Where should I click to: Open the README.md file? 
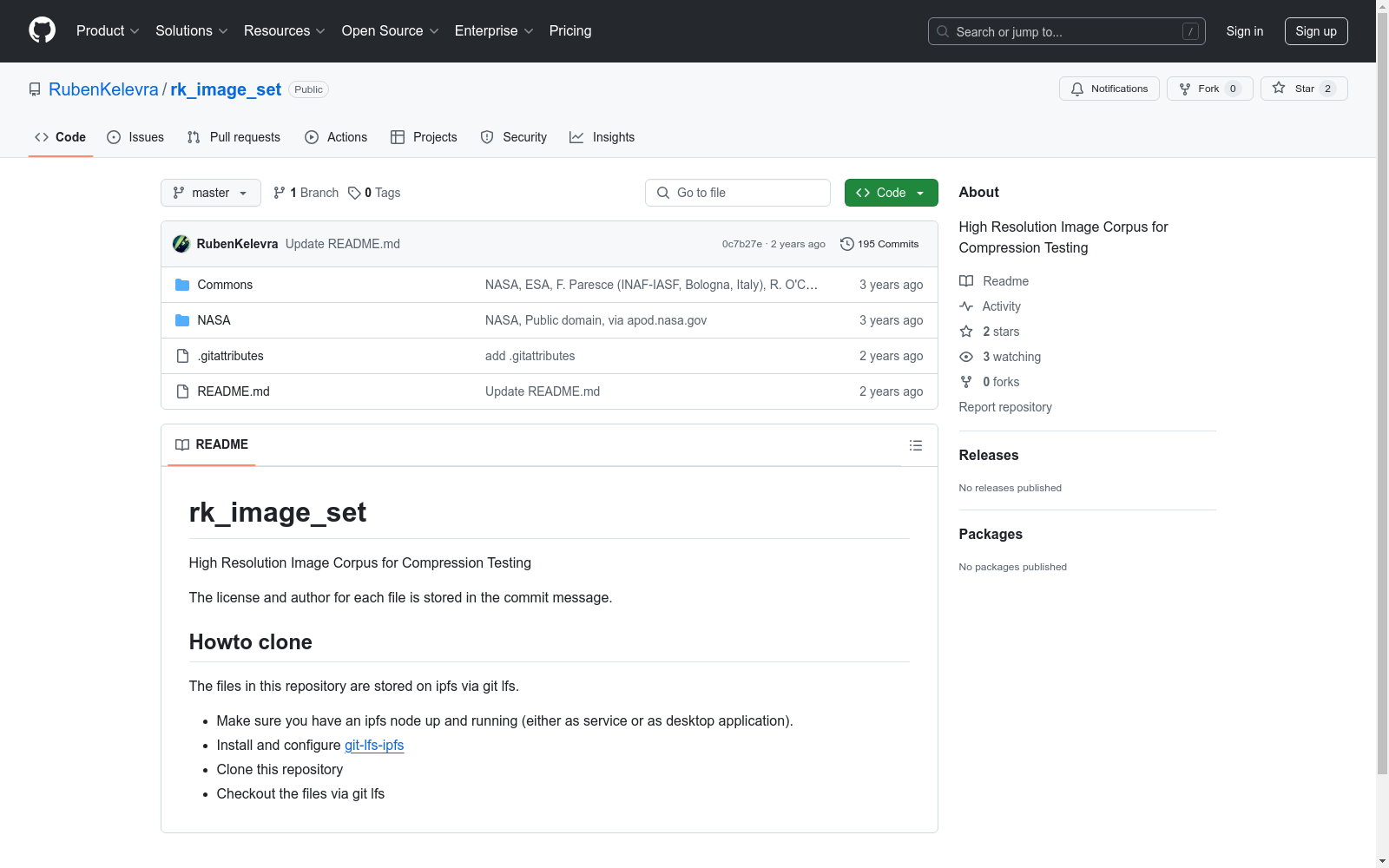(234, 391)
